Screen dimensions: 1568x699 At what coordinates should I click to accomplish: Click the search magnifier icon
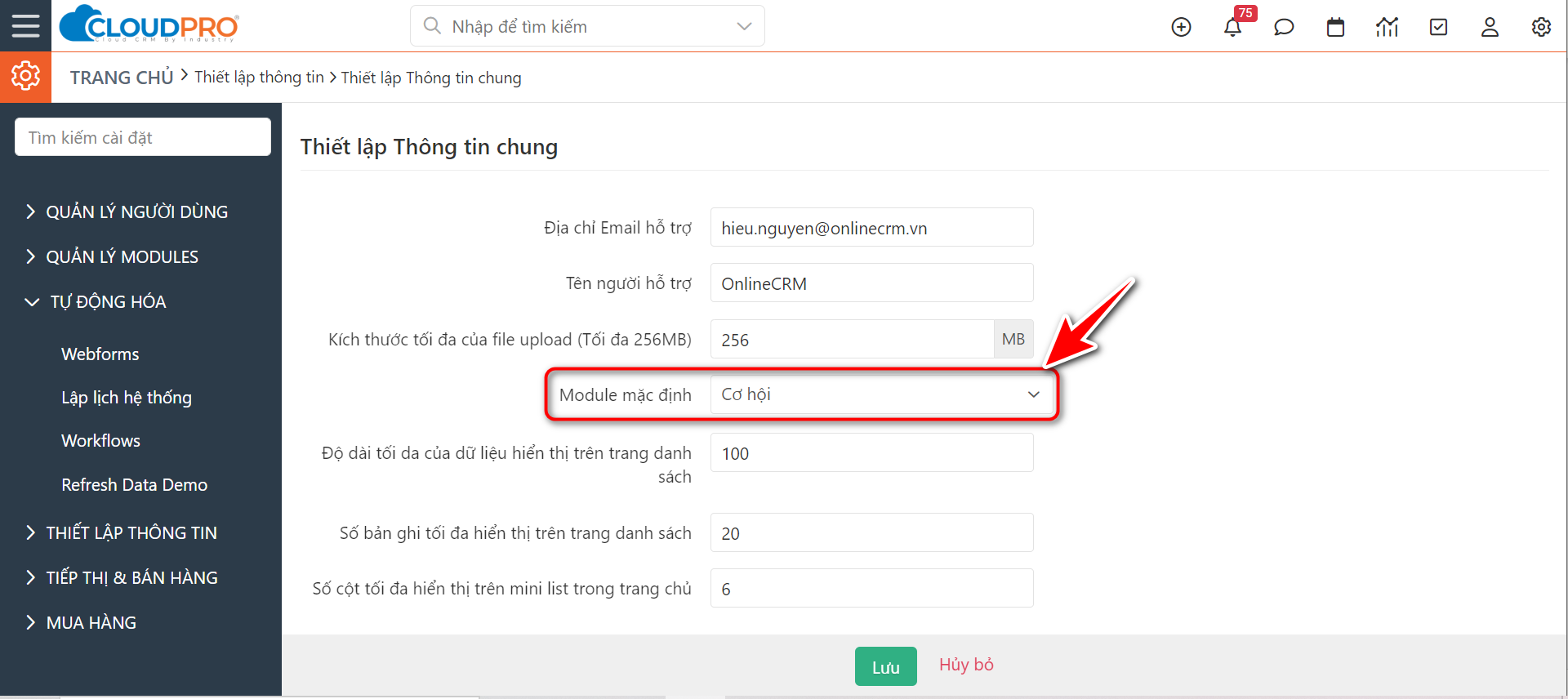pyautogui.click(x=432, y=26)
